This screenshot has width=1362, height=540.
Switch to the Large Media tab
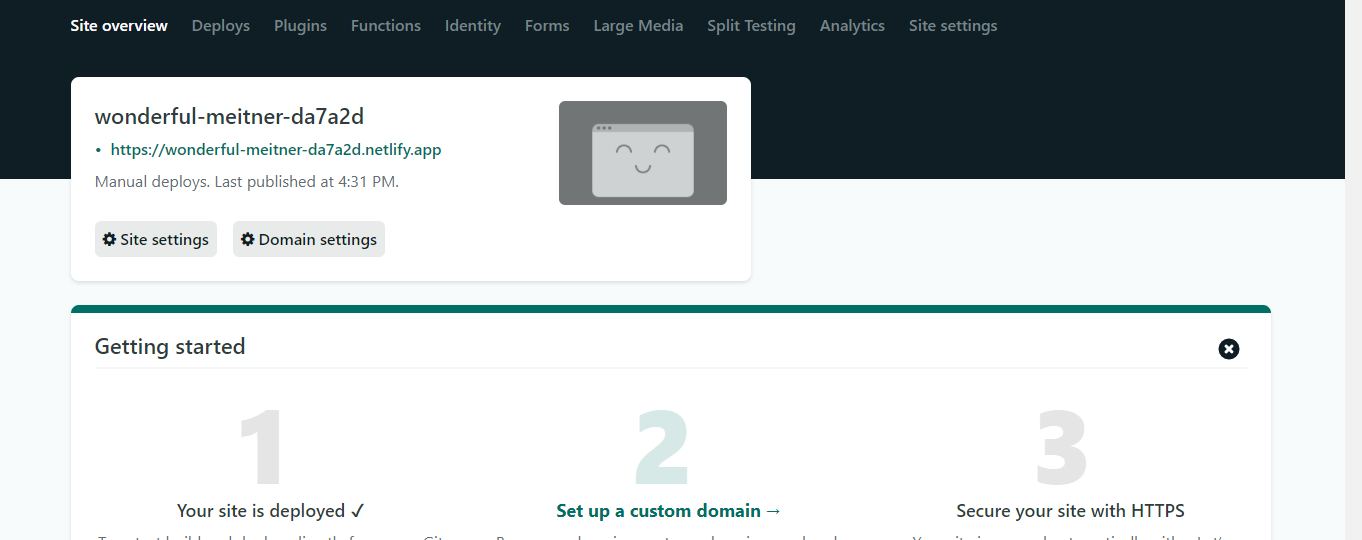638,26
